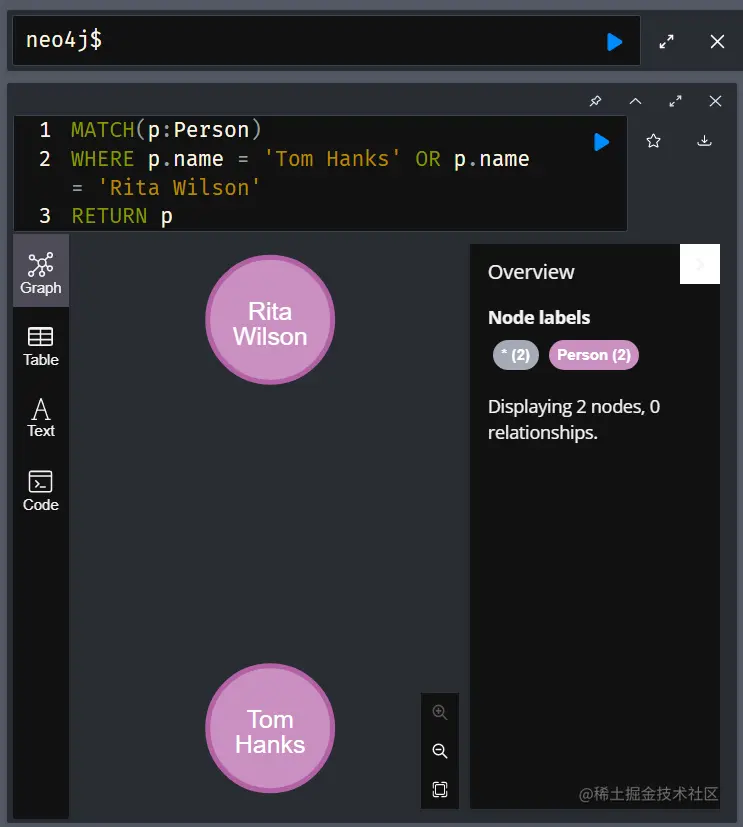Viewport: 743px width, 827px height.
Task: Fullscreen the result frame
Action: (676, 101)
